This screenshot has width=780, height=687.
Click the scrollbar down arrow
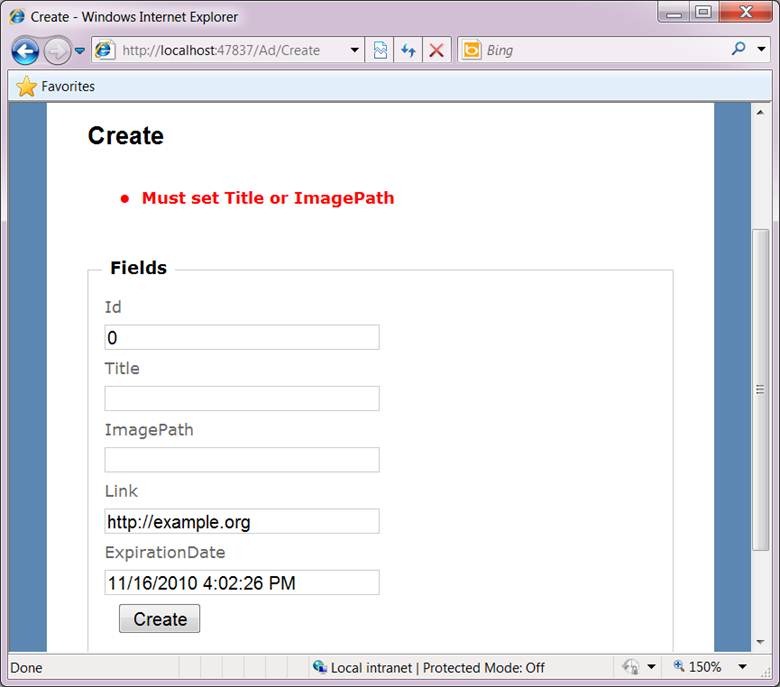tap(760, 642)
